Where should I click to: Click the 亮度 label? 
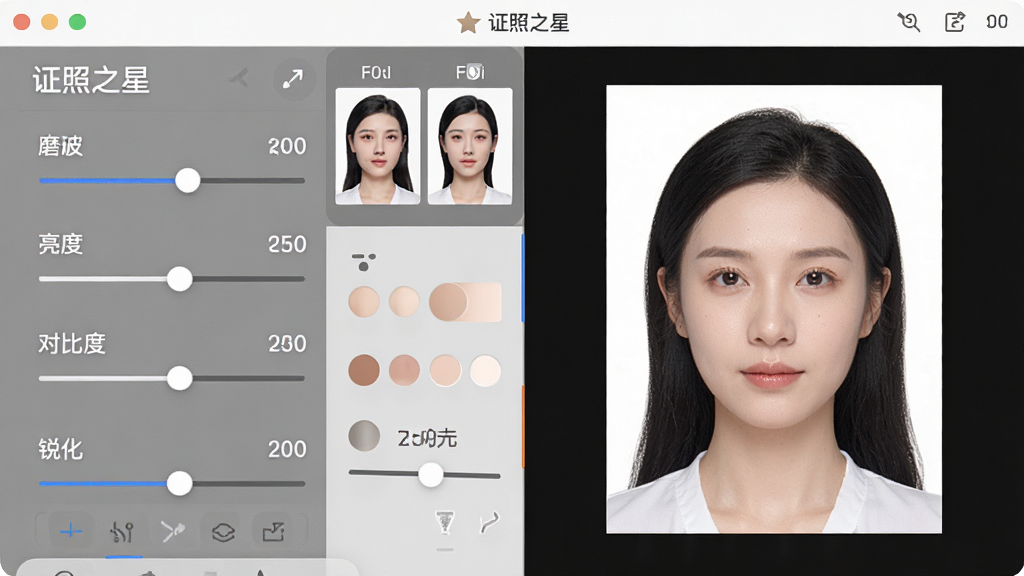click(x=60, y=244)
